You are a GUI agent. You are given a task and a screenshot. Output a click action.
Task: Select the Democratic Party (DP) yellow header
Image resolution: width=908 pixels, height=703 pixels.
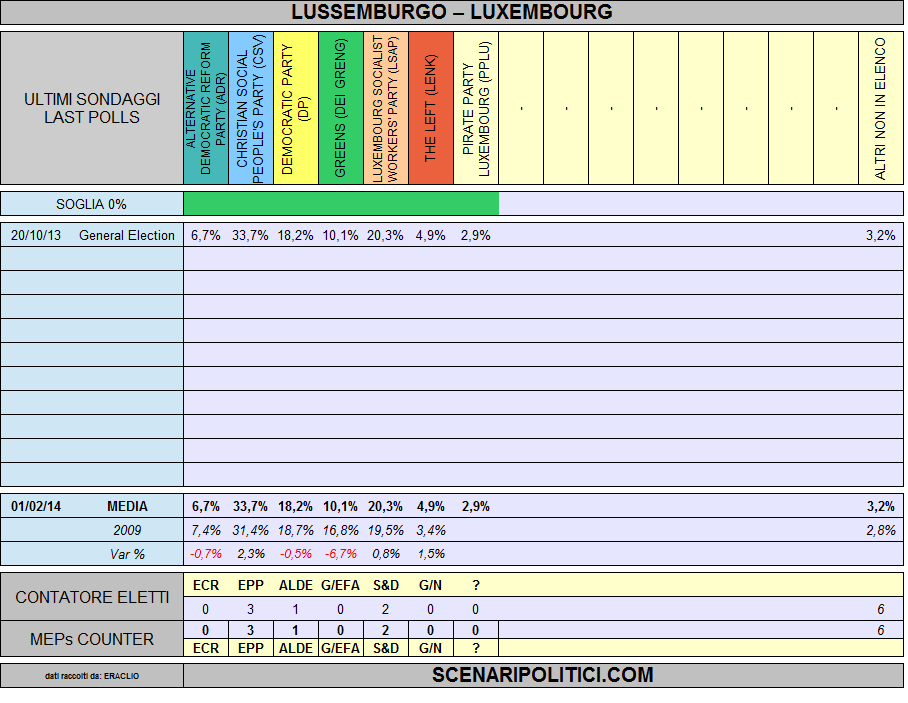[x=296, y=108]
